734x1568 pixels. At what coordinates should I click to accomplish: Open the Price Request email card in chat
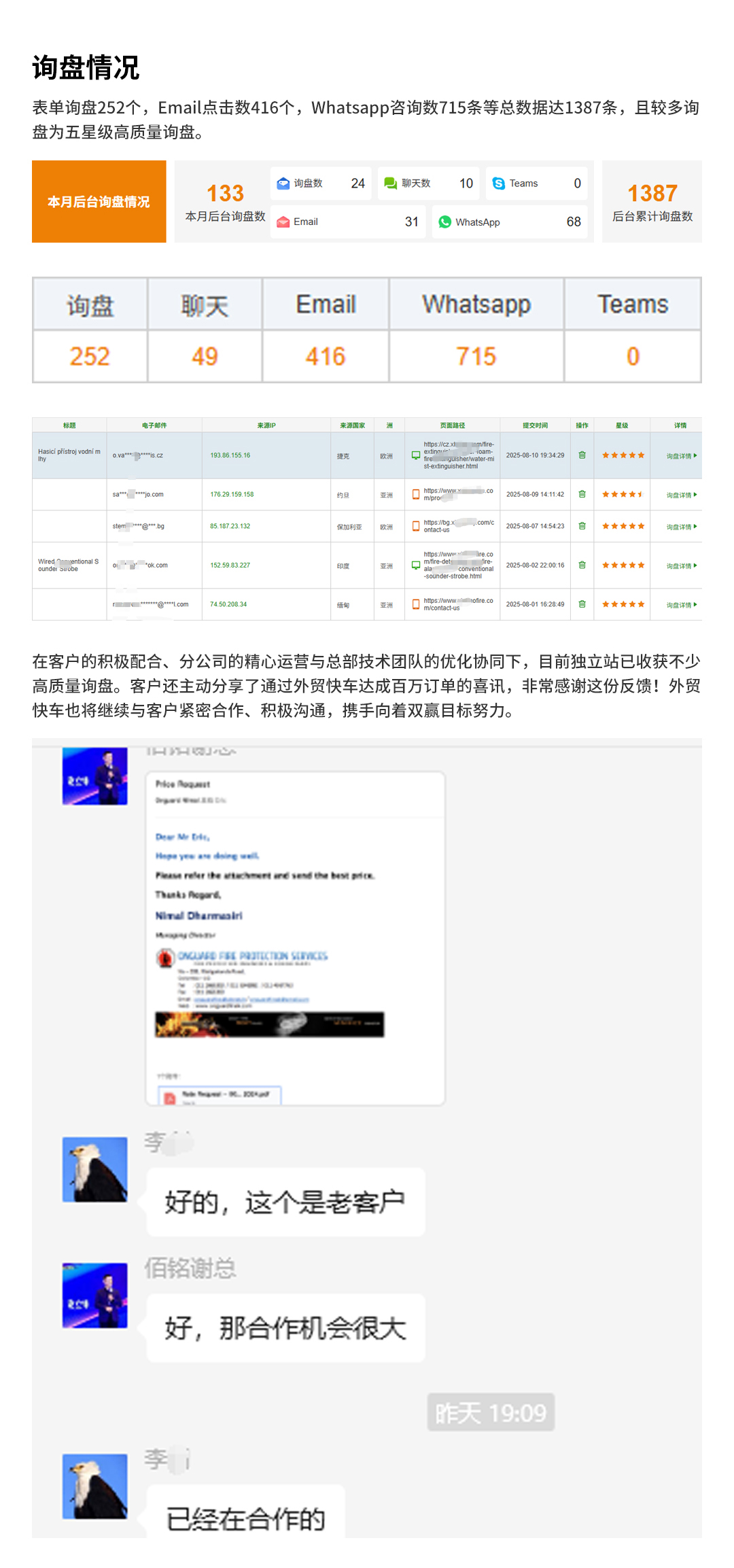point(296,939)
